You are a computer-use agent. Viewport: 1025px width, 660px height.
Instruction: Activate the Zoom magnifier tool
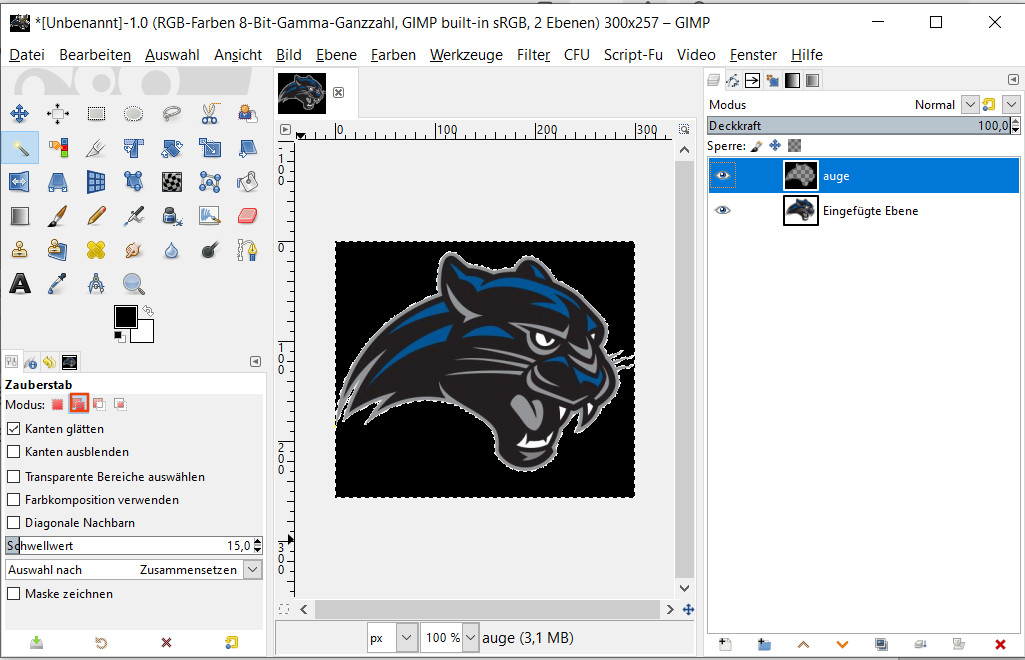point(134,284)
